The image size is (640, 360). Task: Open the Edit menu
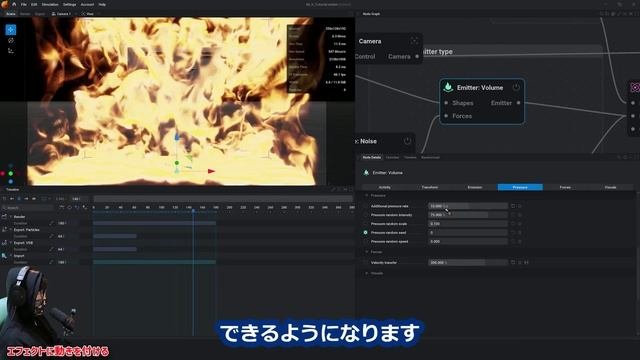(34, 4)
